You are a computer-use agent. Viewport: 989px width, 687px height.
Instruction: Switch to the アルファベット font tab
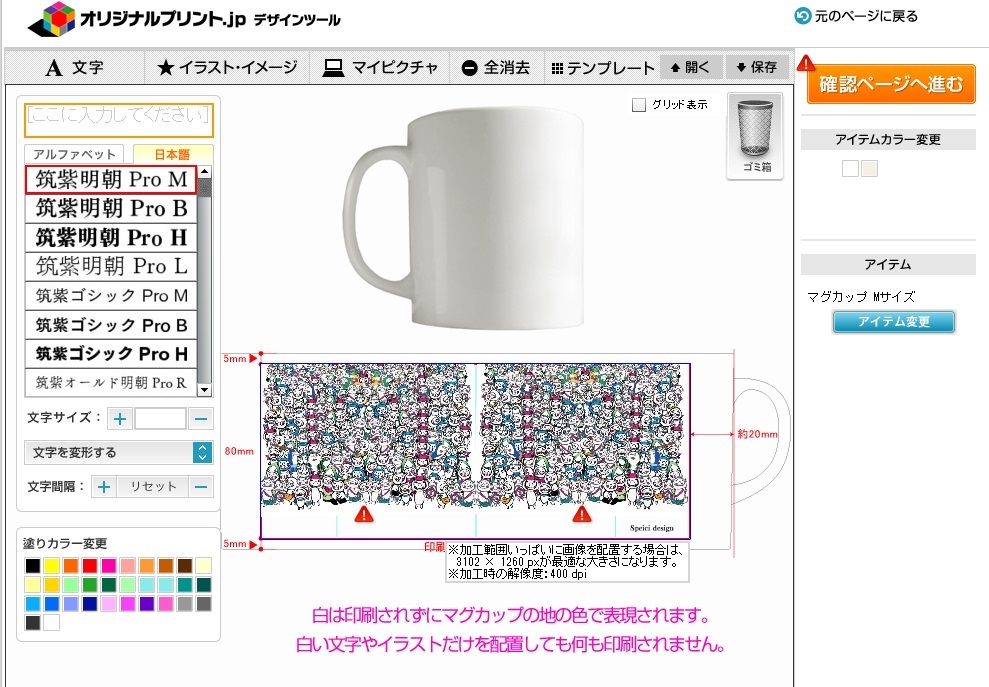click(x=74, y=154)
